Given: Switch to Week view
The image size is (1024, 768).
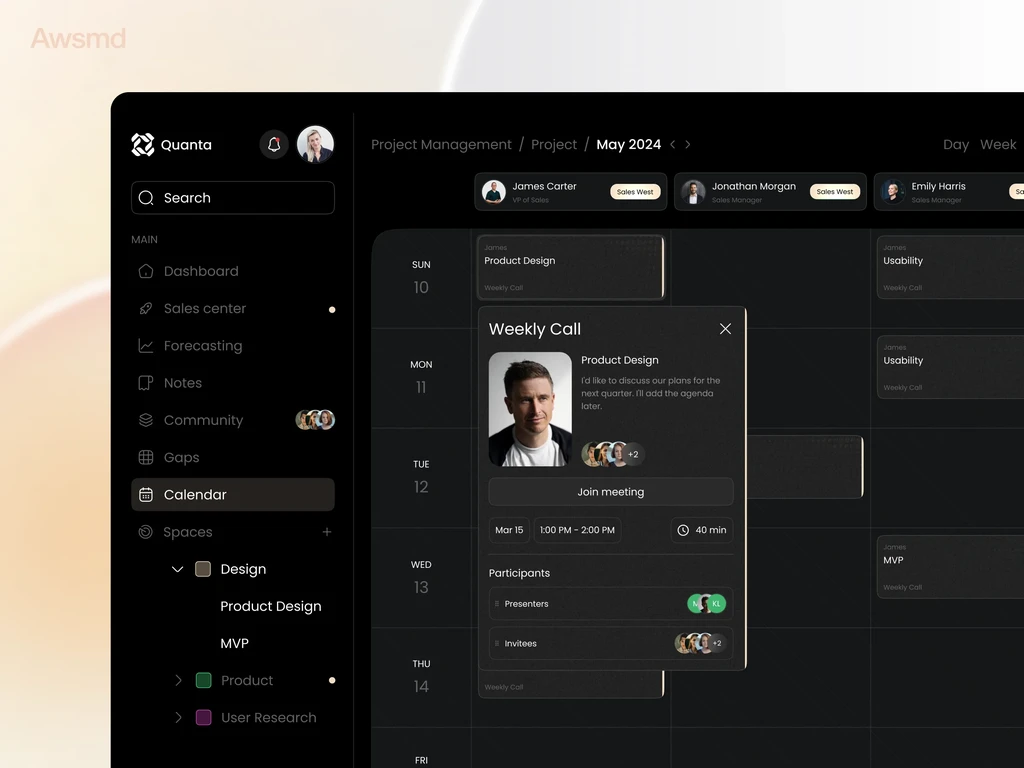Looking at the screenshot, I should [998, 144].
